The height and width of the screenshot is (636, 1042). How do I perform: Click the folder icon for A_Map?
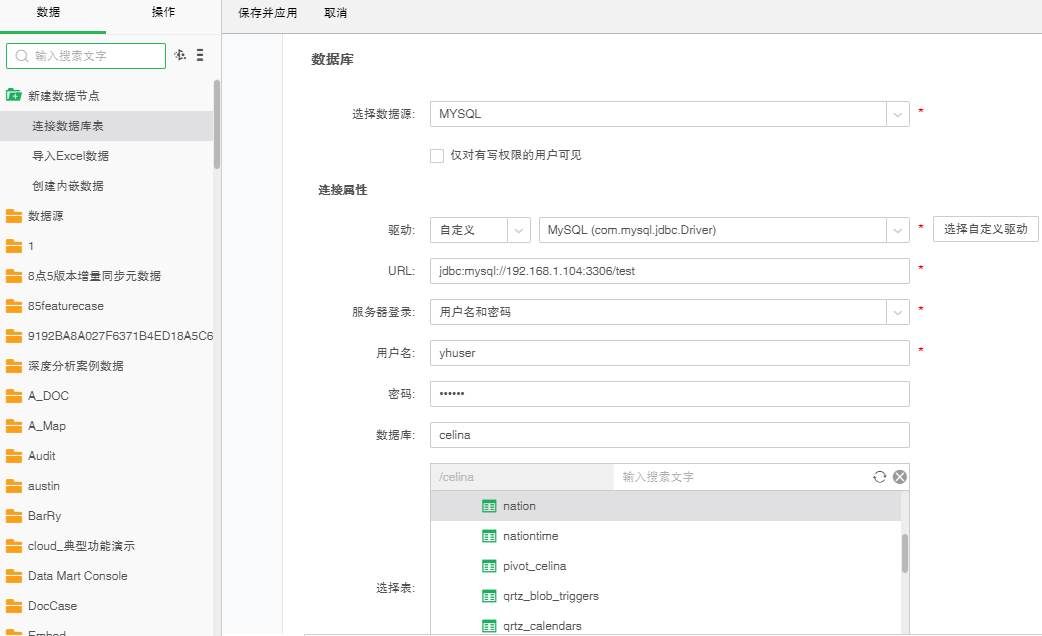14,426
